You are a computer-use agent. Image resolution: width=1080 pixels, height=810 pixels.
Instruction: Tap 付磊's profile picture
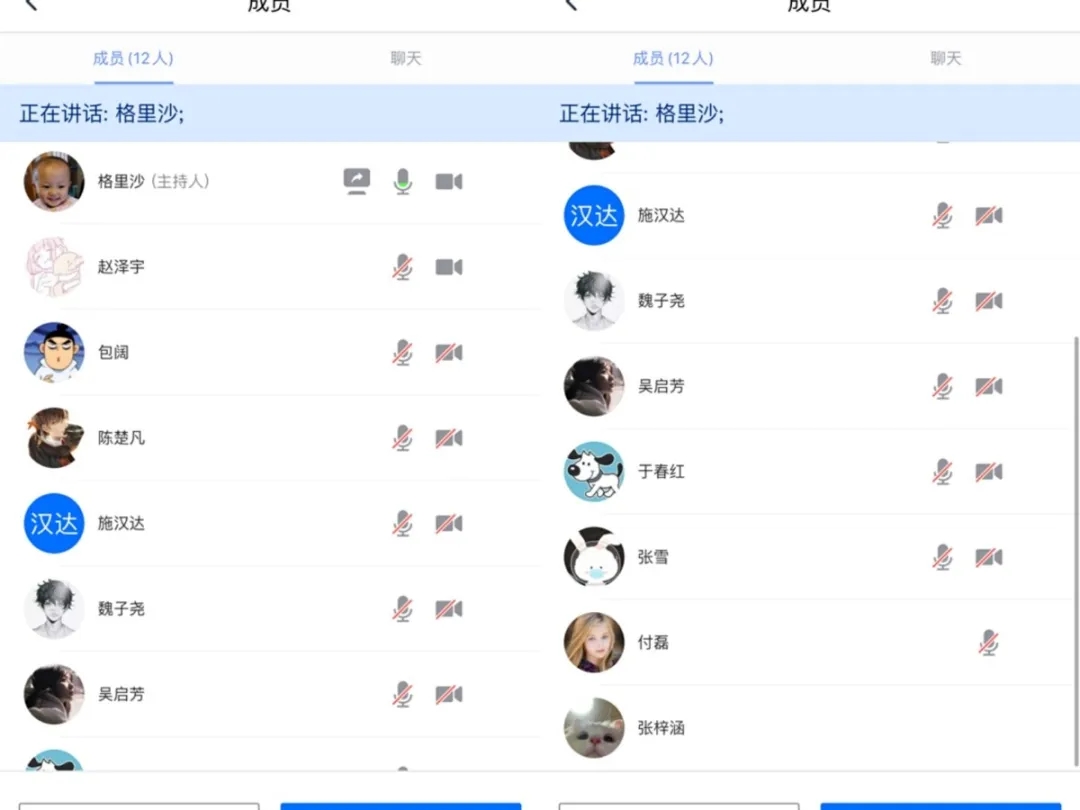pos(594,642)
